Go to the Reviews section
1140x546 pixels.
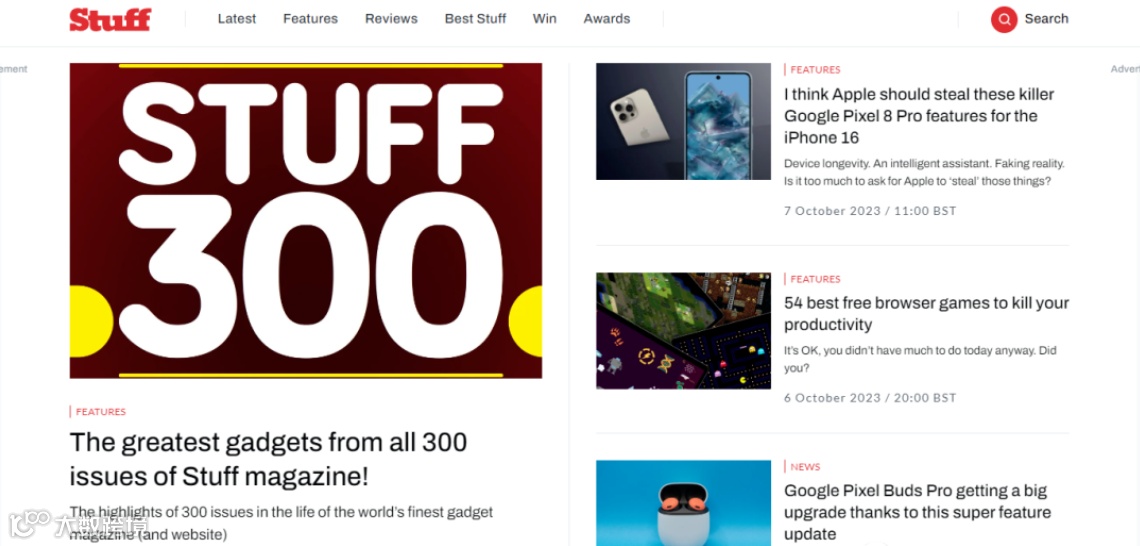(391, 19)
